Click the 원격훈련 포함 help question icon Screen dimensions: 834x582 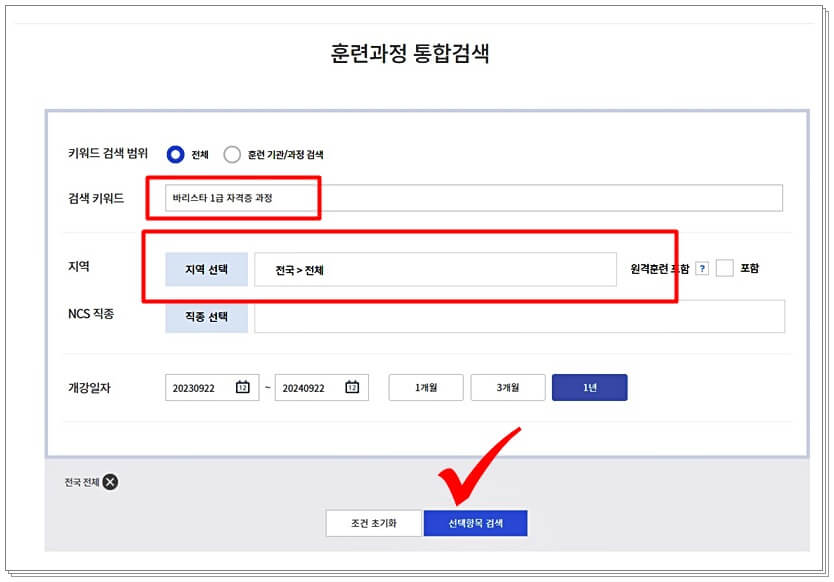pos(702,269)
